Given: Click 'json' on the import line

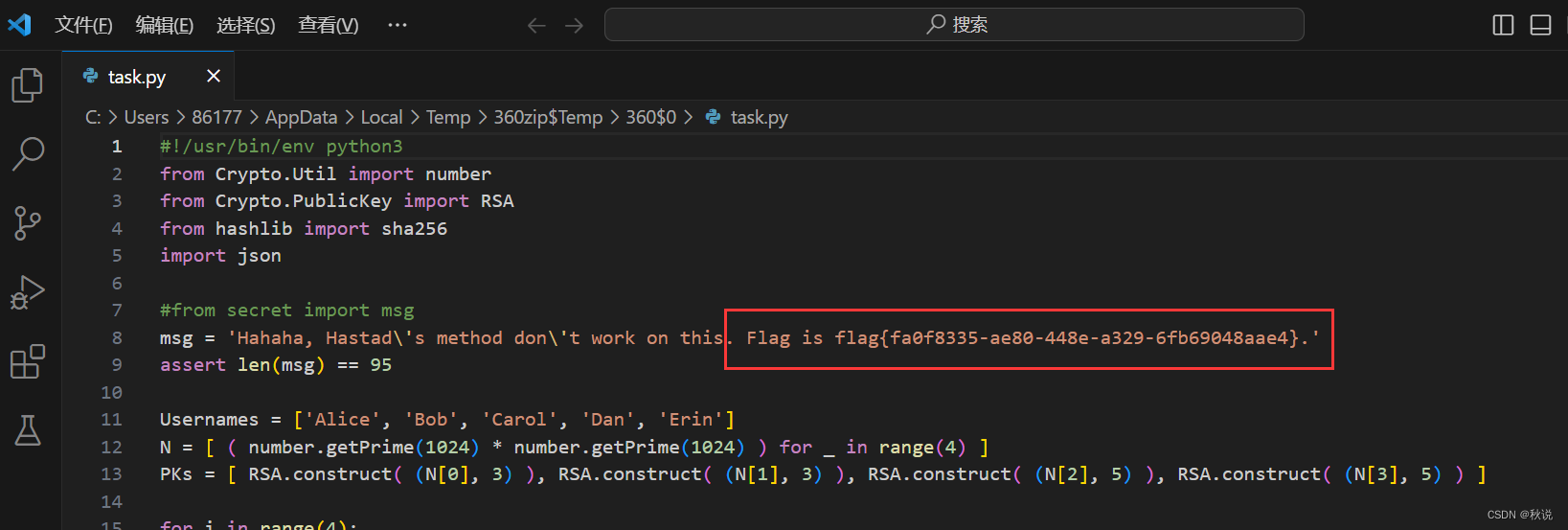Looking at the screenshot, I should pyautogui.click(x=260, y=256).
